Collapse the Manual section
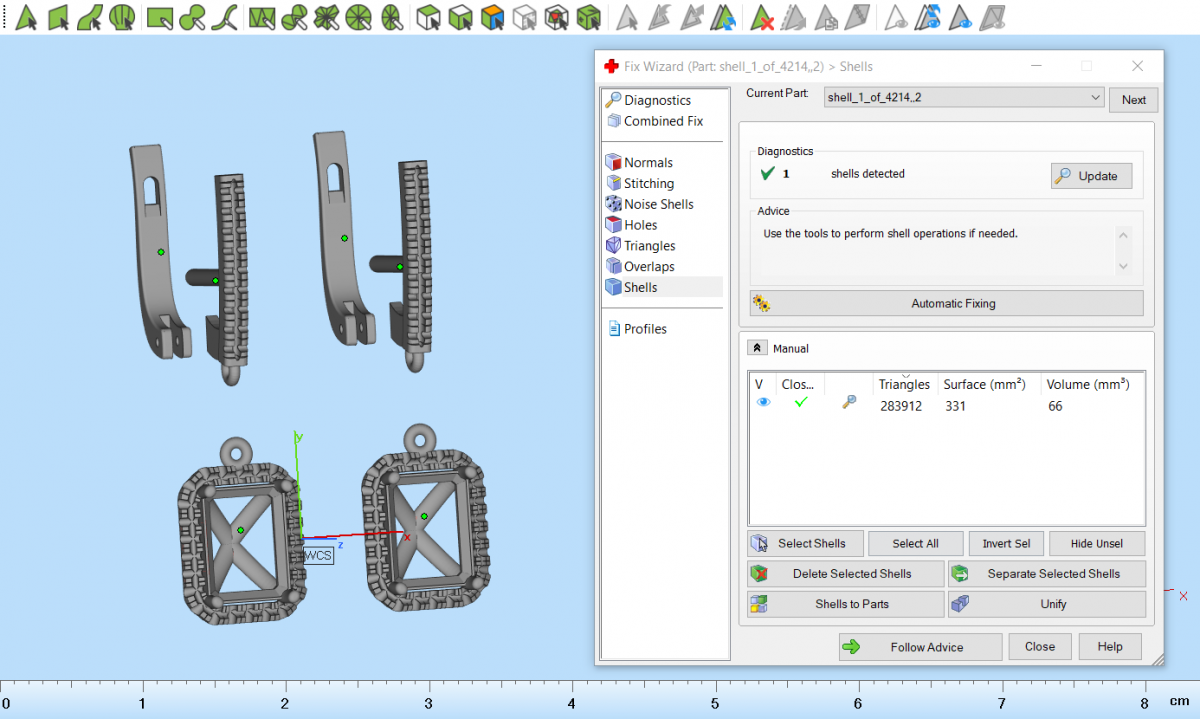The height and width of the screenshot is (719, 1200). click(757, 348)
